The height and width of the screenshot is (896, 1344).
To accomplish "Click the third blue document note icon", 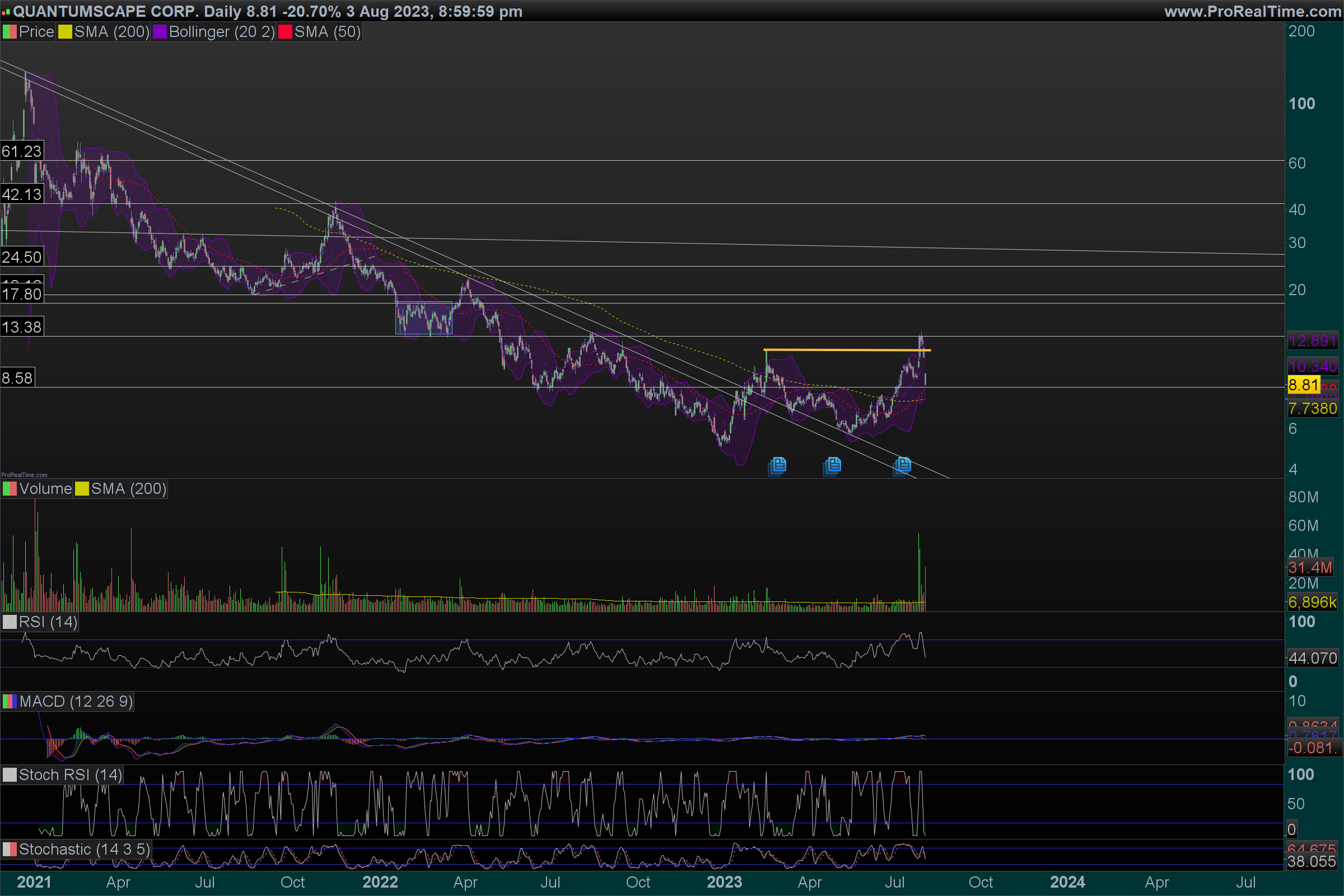I will pos(902,465).
